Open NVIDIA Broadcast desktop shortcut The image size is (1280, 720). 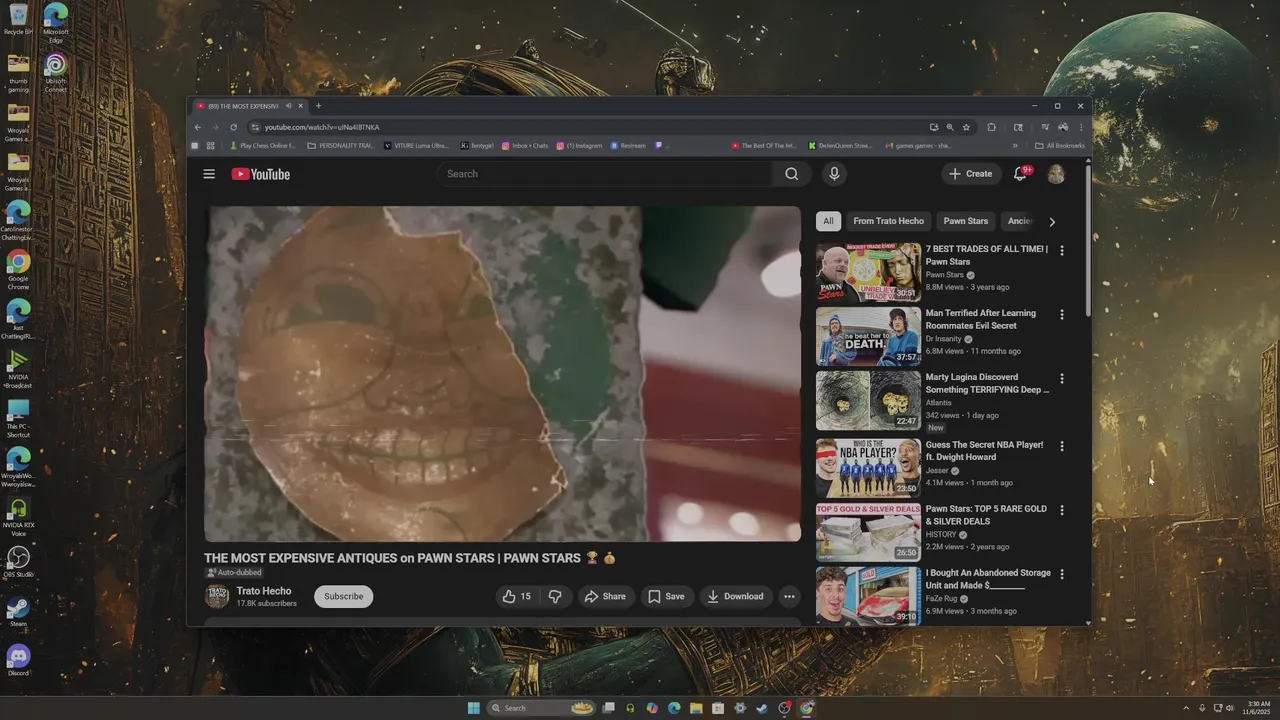(18, 369)
